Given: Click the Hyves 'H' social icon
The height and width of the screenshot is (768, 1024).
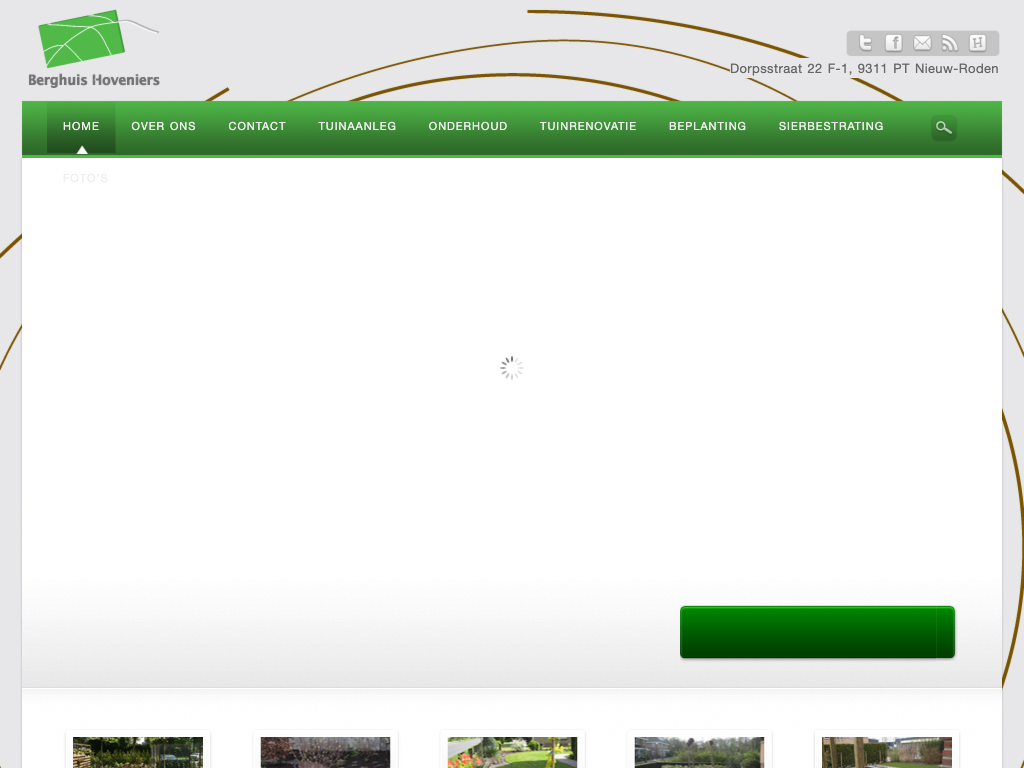Looking at the screenshot, I should pos(978,43).
